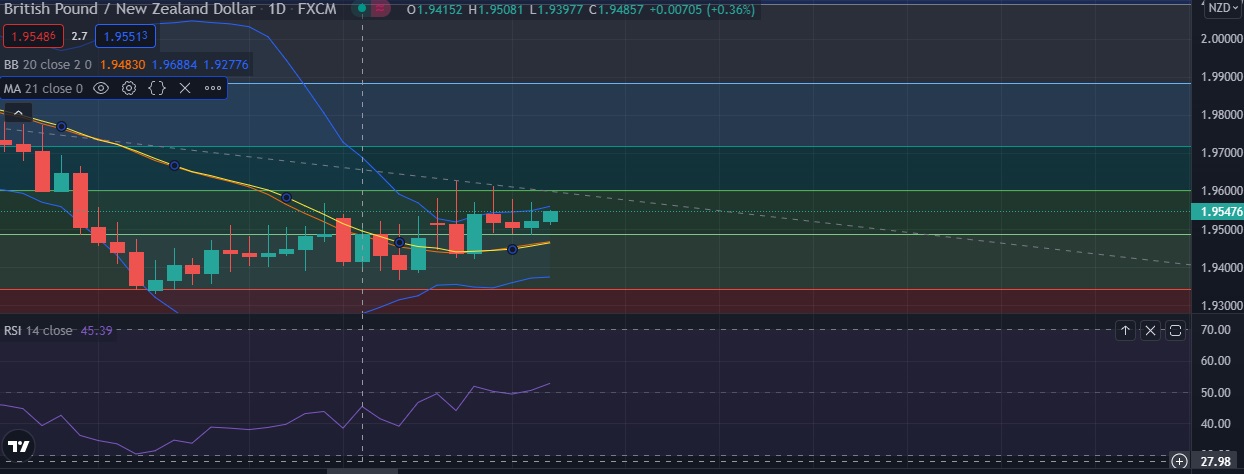1244x474 pixels.
Task: Open settings gear for MA 21 indicator
Action: [129, 88]
